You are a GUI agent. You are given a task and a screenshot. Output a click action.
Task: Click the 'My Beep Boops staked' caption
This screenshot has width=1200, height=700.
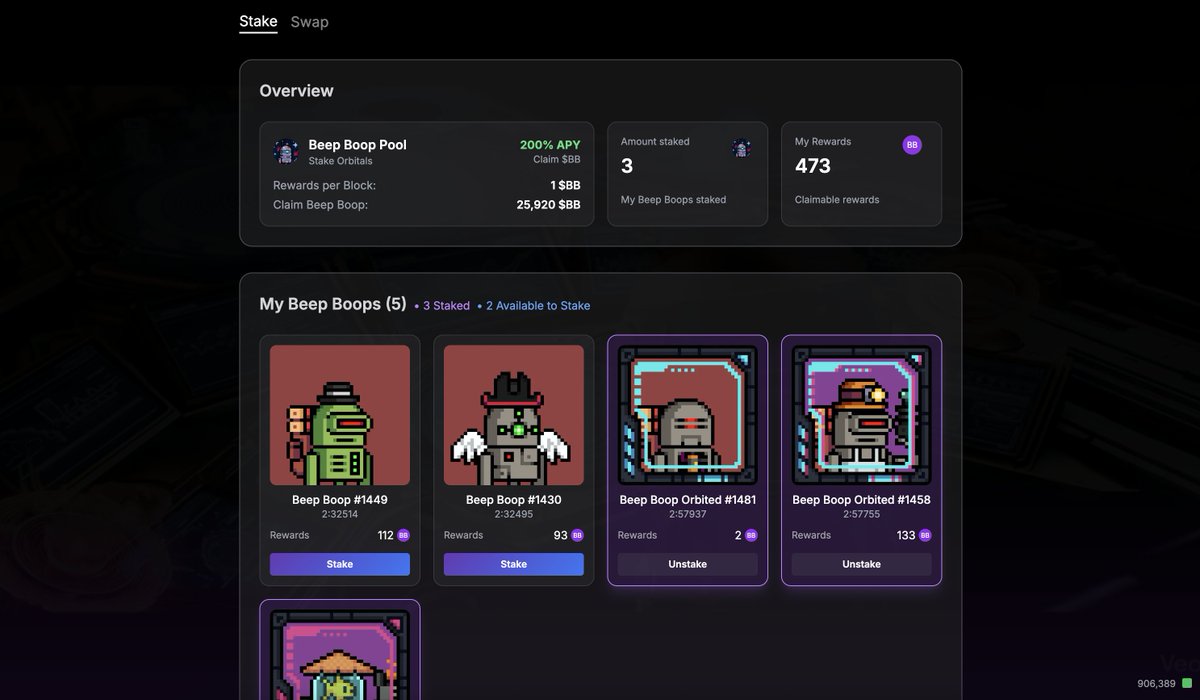pyautogui.click(x=673, y=200)
